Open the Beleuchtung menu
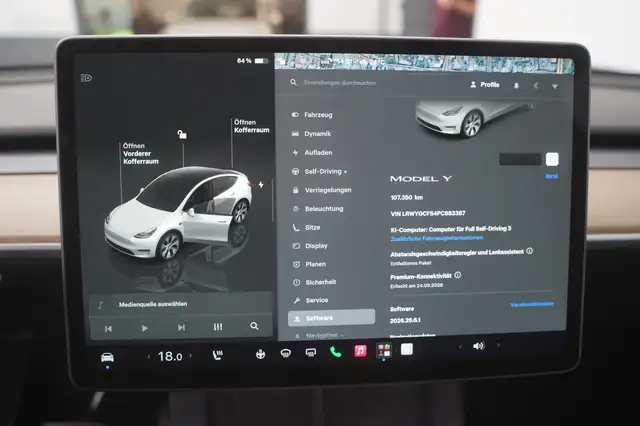Viewport: 640px width, 426px height. coord(318,209)
